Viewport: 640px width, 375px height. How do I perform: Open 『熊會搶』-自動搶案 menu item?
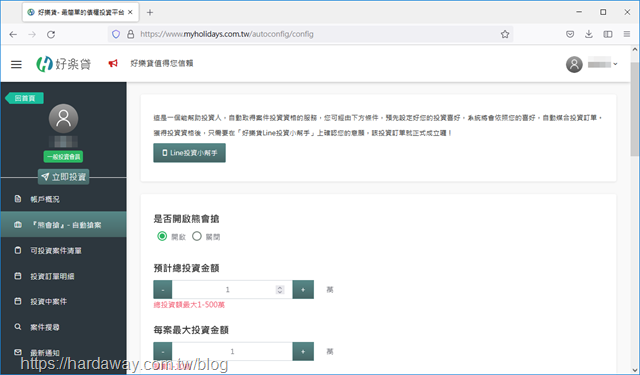(x=63, y=224)
